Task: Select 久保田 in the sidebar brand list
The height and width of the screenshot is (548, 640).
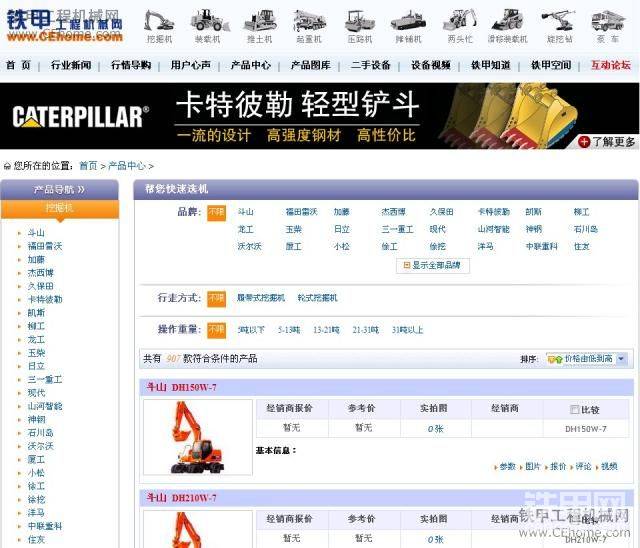Action: click(x=40, y=286)
